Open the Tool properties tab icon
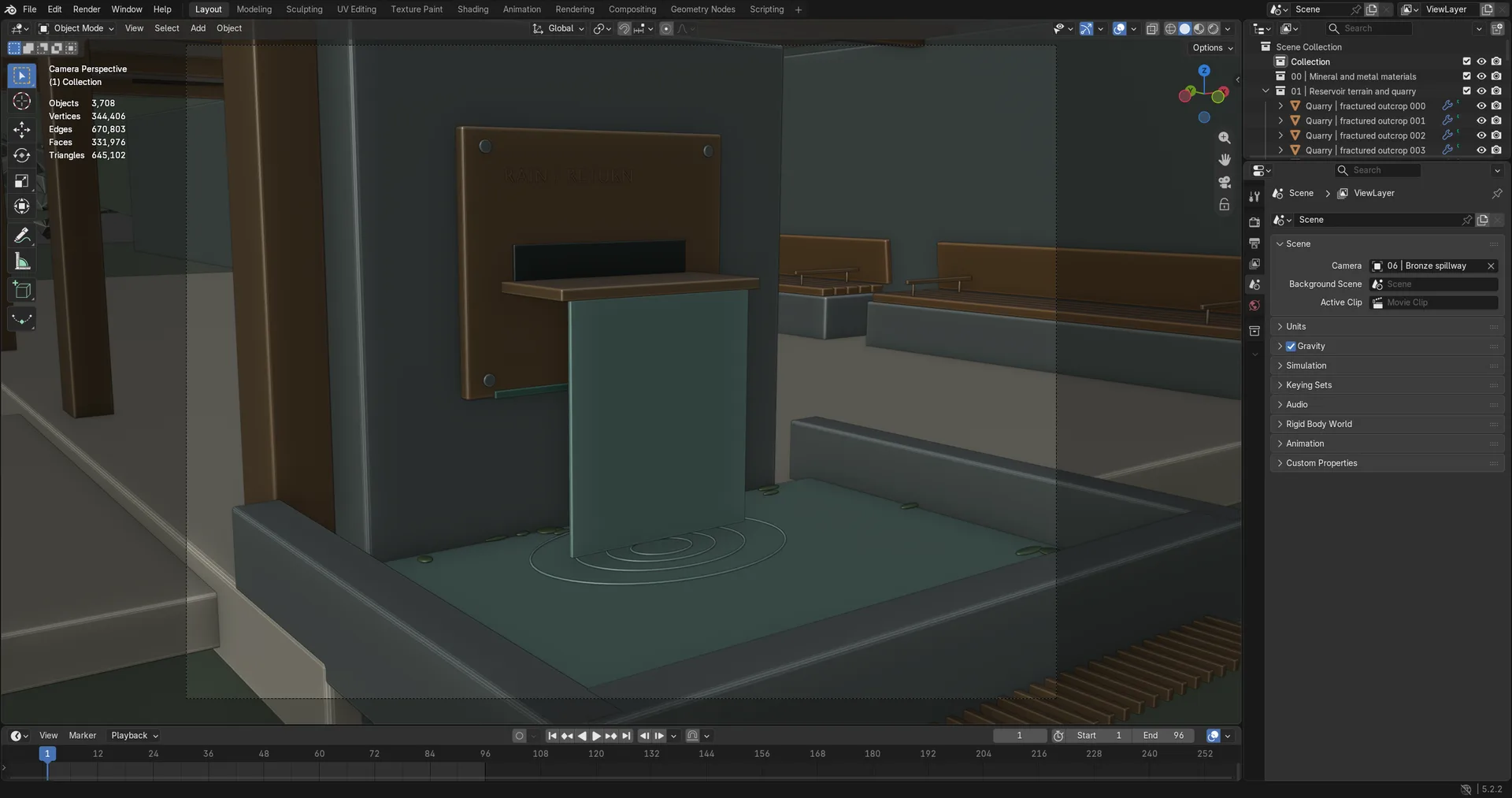1512x798 pixels. [1254, 196]
